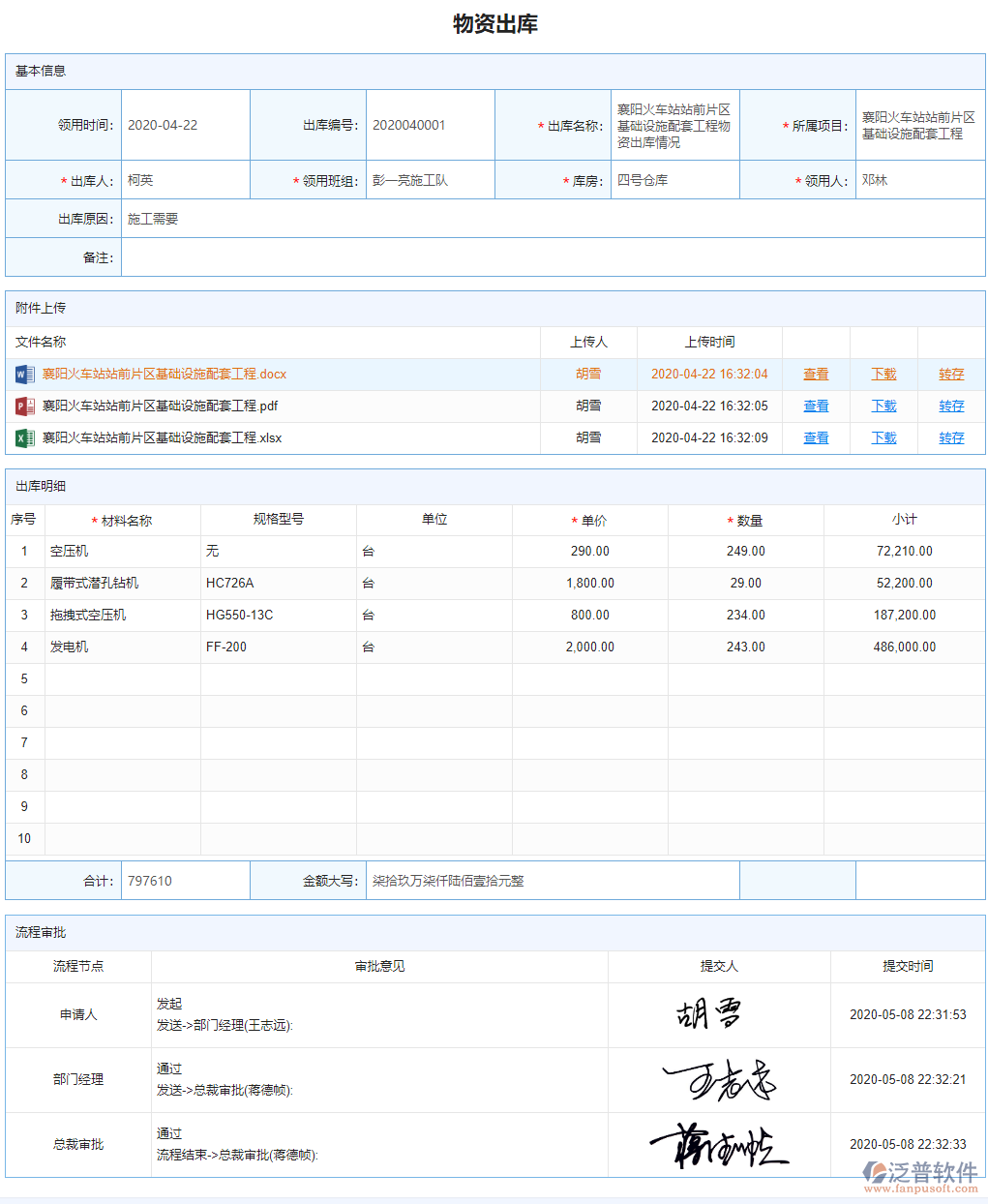
Task: Click 下载 on the pdf attachment row
Action: click(x=883, y=406)
